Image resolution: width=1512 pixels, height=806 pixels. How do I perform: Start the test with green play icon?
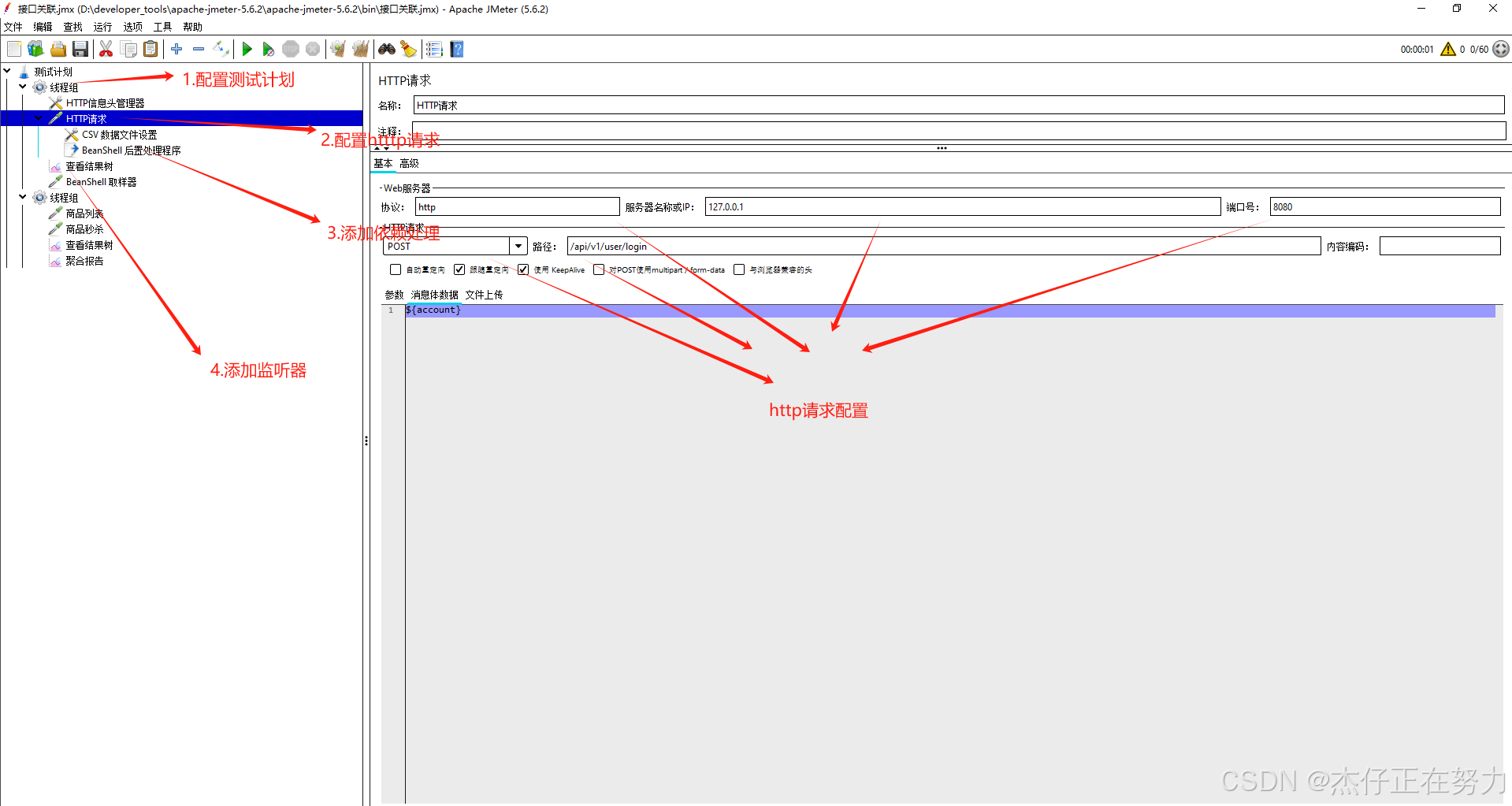(x=247, y=49)
